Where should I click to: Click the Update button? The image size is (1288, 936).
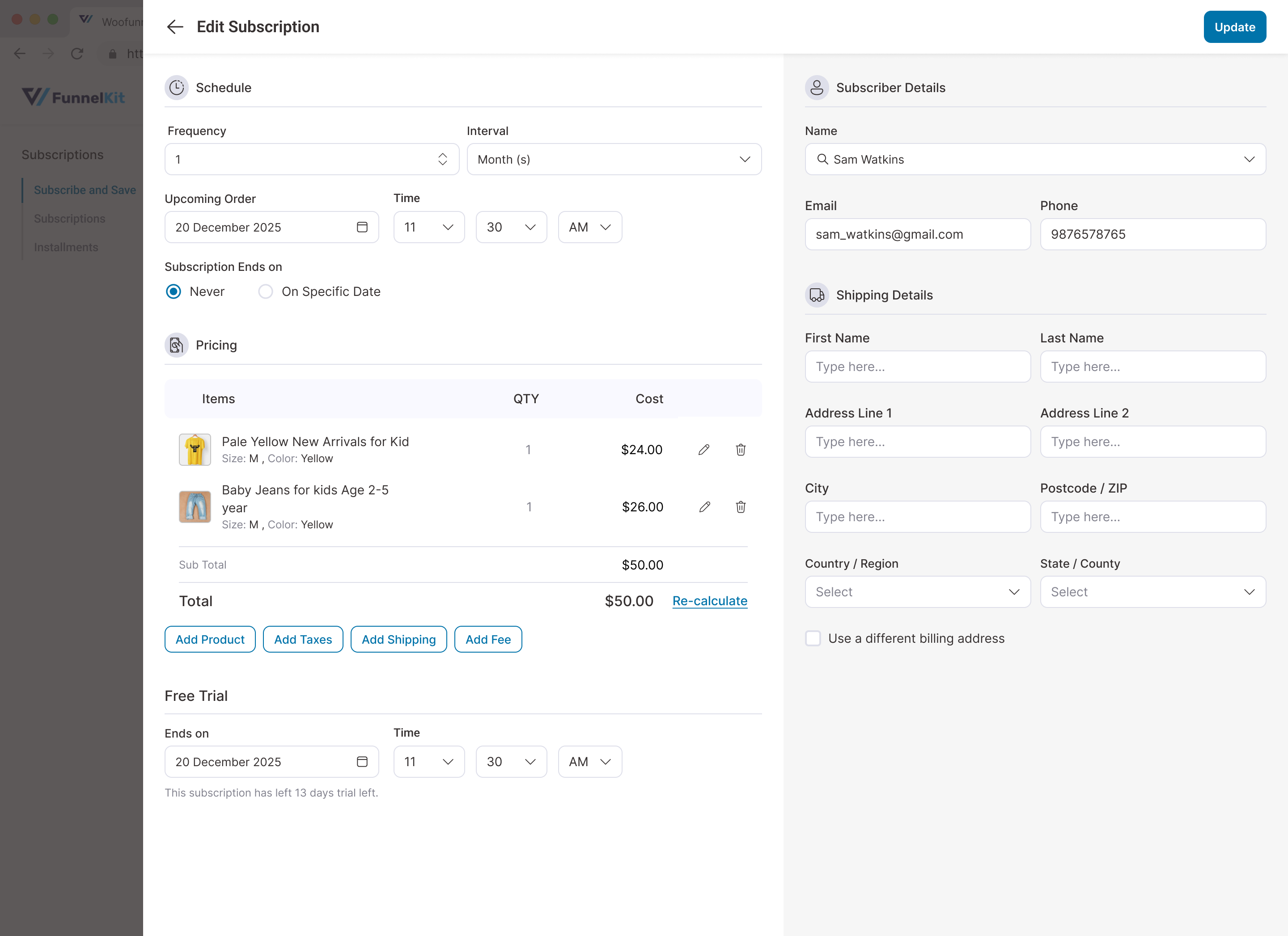1234,27
